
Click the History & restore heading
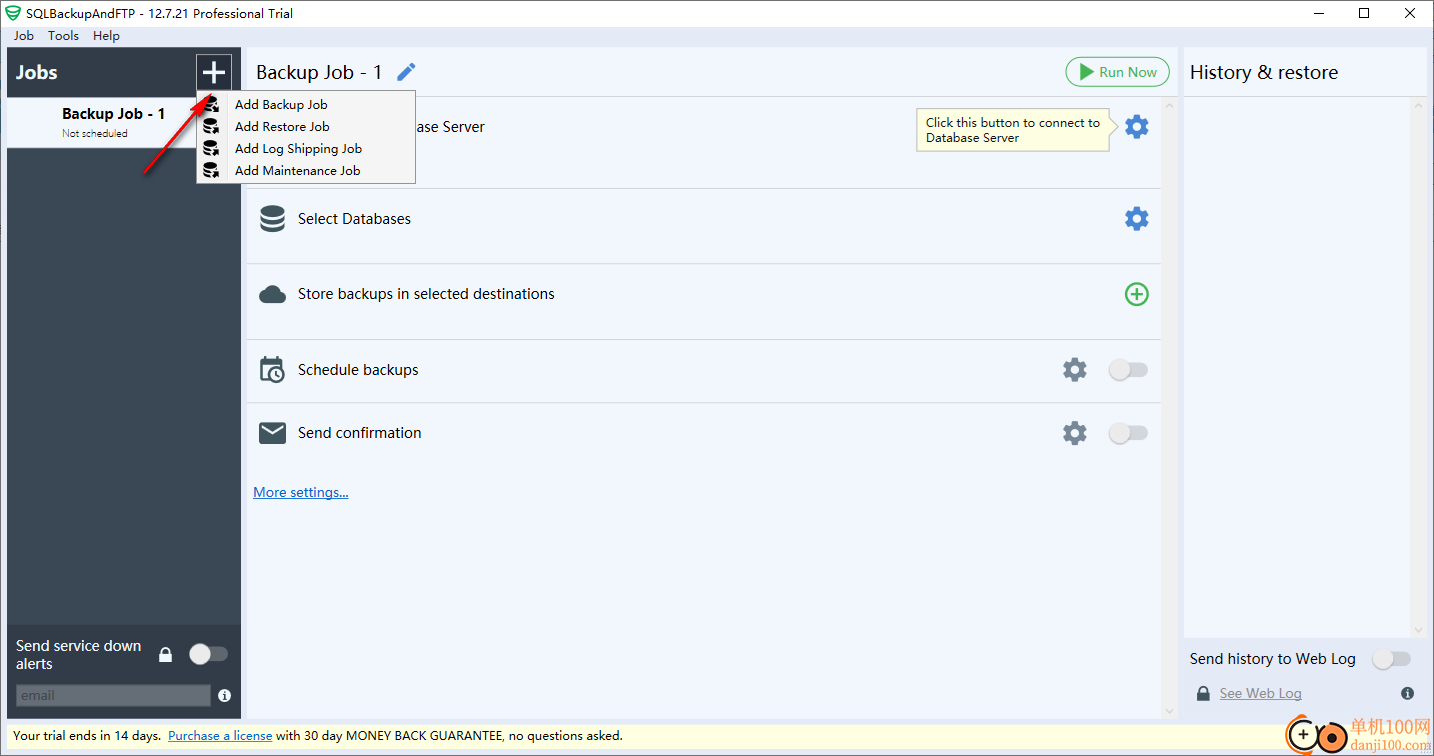click(x=1264, y=72)
